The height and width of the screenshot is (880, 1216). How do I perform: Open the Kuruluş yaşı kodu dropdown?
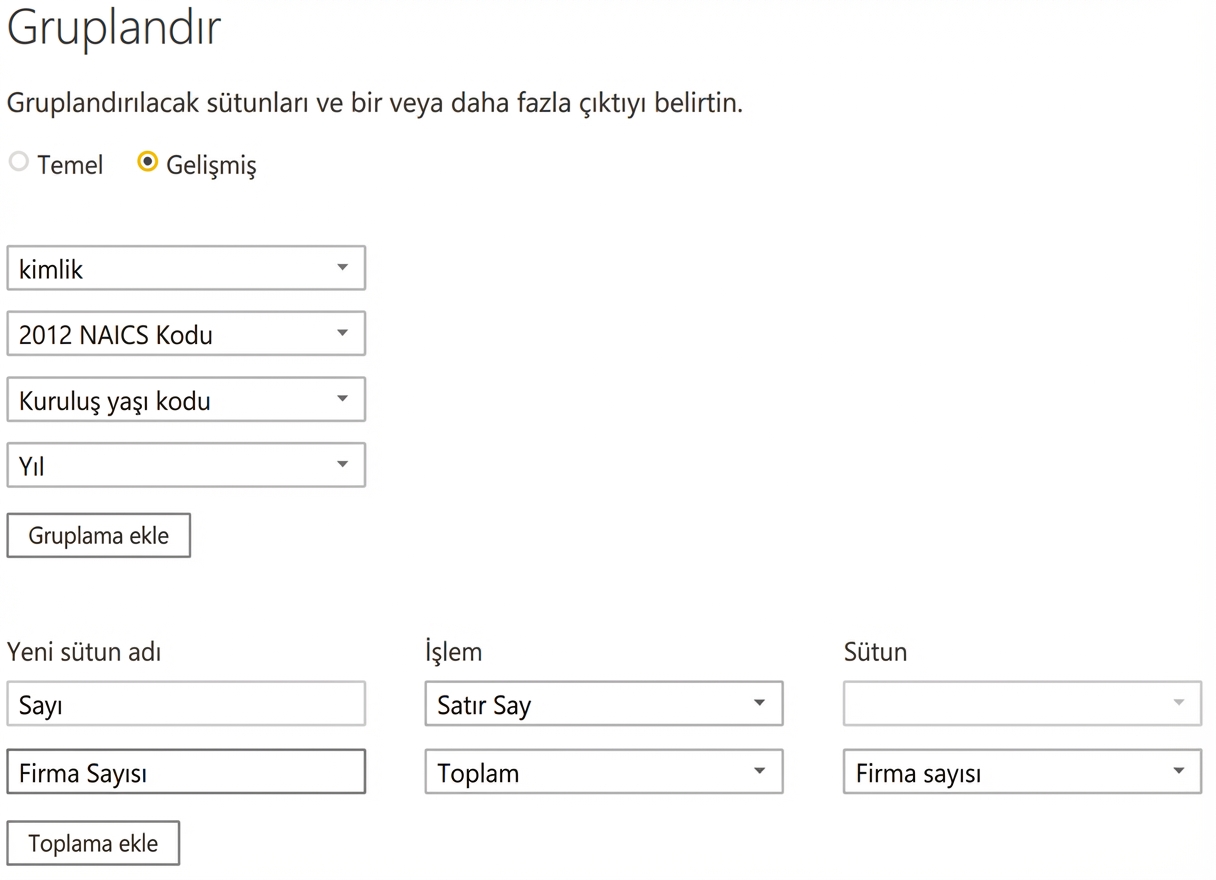(x=186, y=400)
